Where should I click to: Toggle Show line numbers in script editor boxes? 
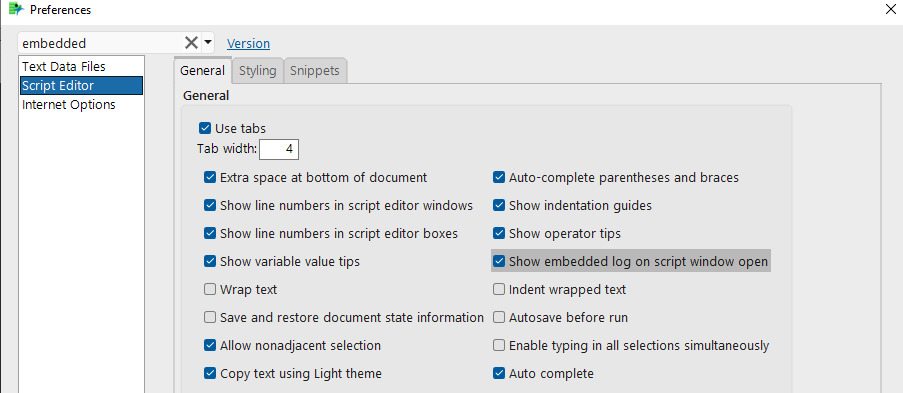(210, 233)
